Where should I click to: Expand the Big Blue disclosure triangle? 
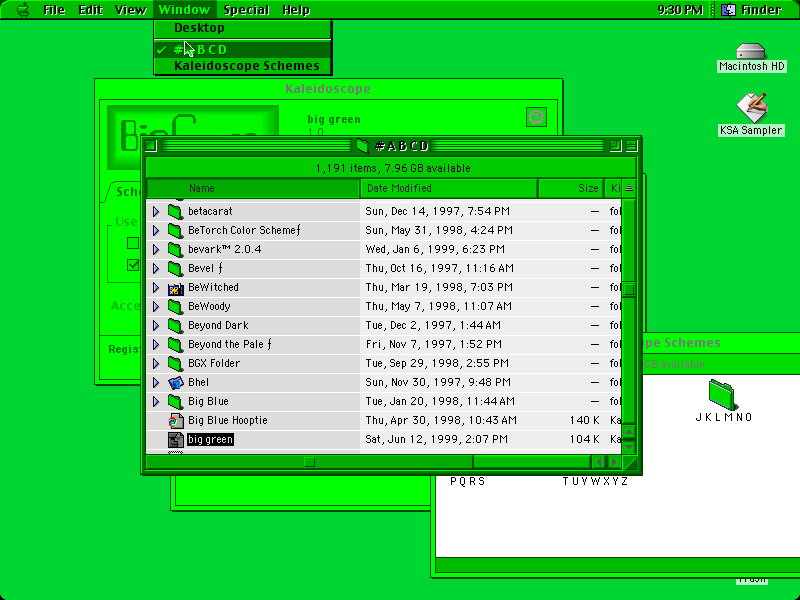[156, 402]
